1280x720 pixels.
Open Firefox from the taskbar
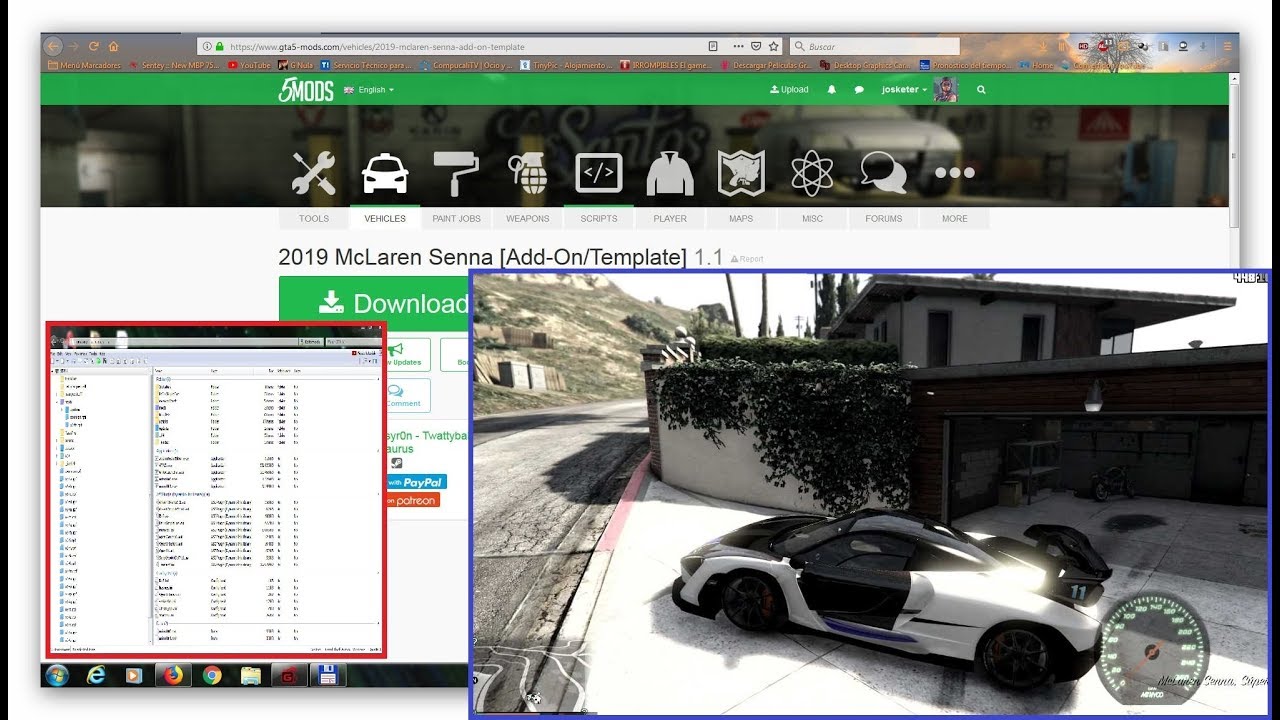(174, 676)
